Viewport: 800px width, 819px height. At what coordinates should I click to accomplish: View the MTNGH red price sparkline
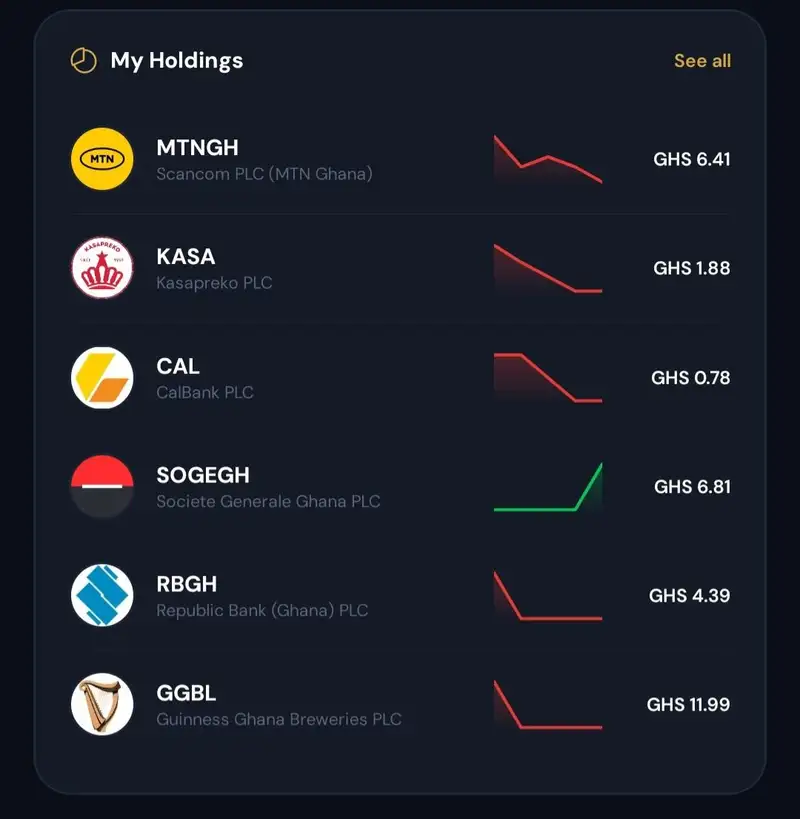(548, 159)
